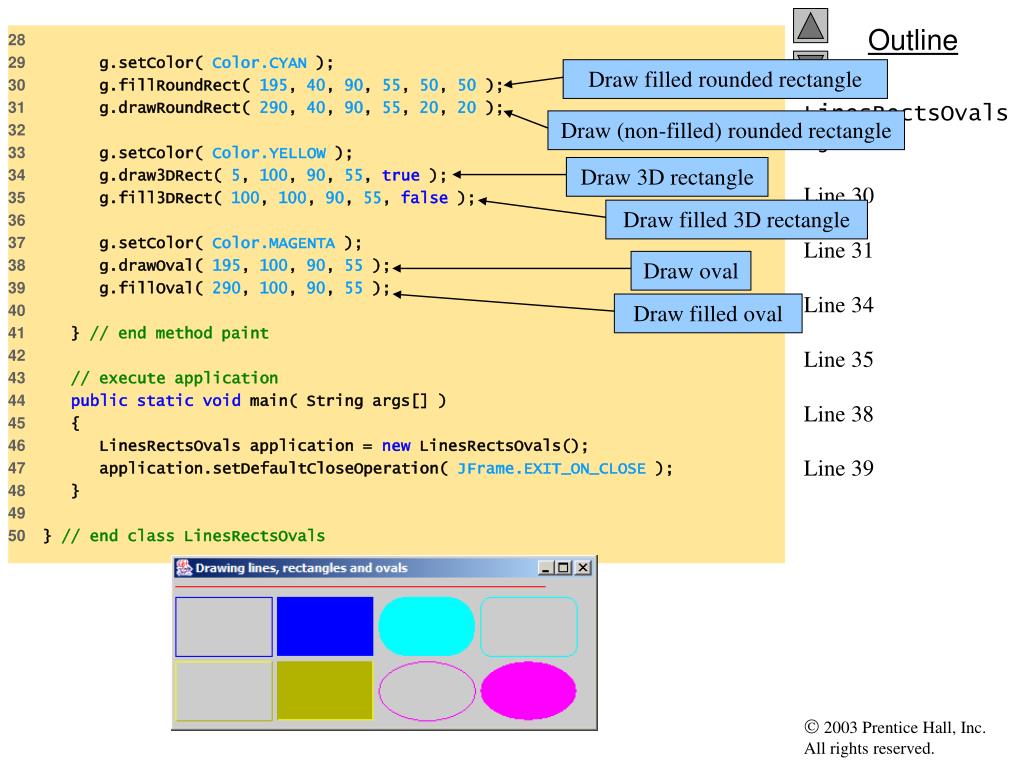Close the Drawing lines, rectangles and ovals window
The width and height of the screenshot is (1024, 768).
click(x=583, y=568)
